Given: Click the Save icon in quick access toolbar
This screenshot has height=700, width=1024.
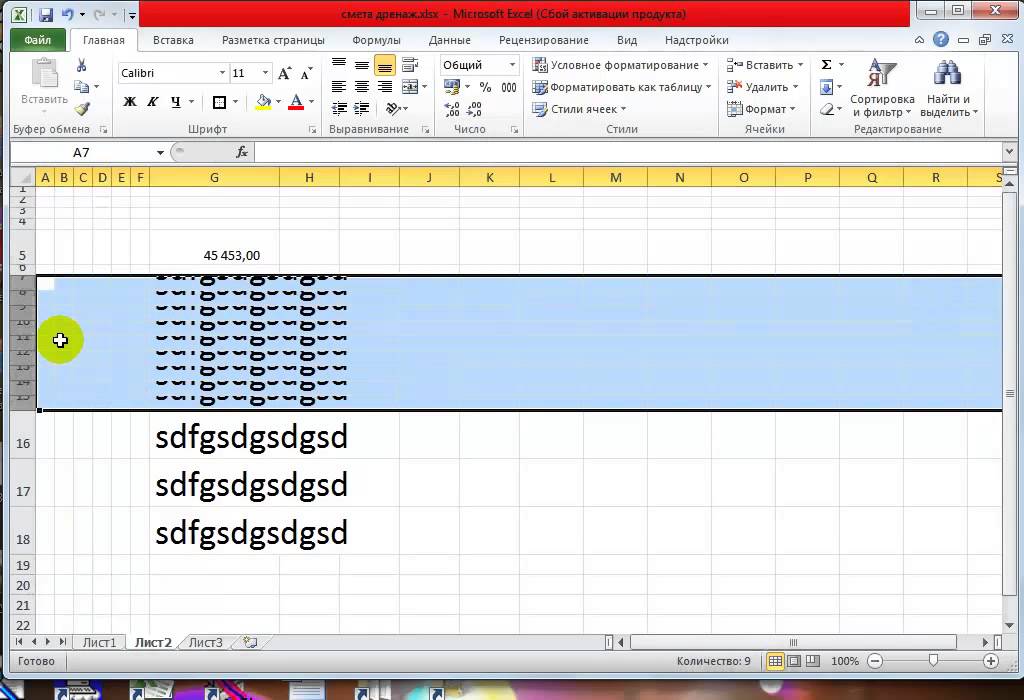Looking at the screenshot, I should point(45,14).
